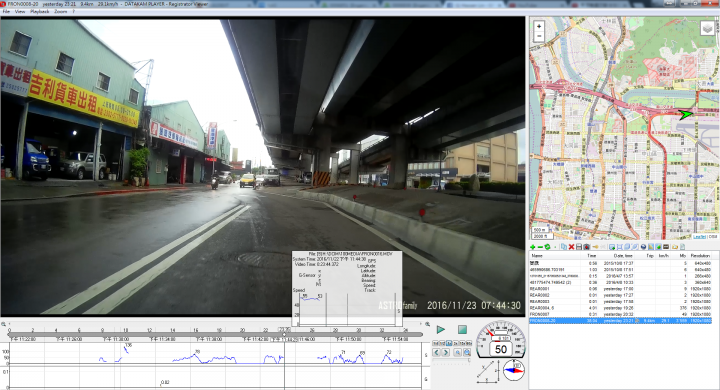Zoom out the map with minus button
This screenshot has width=720, height=390.
coord(539,36)
